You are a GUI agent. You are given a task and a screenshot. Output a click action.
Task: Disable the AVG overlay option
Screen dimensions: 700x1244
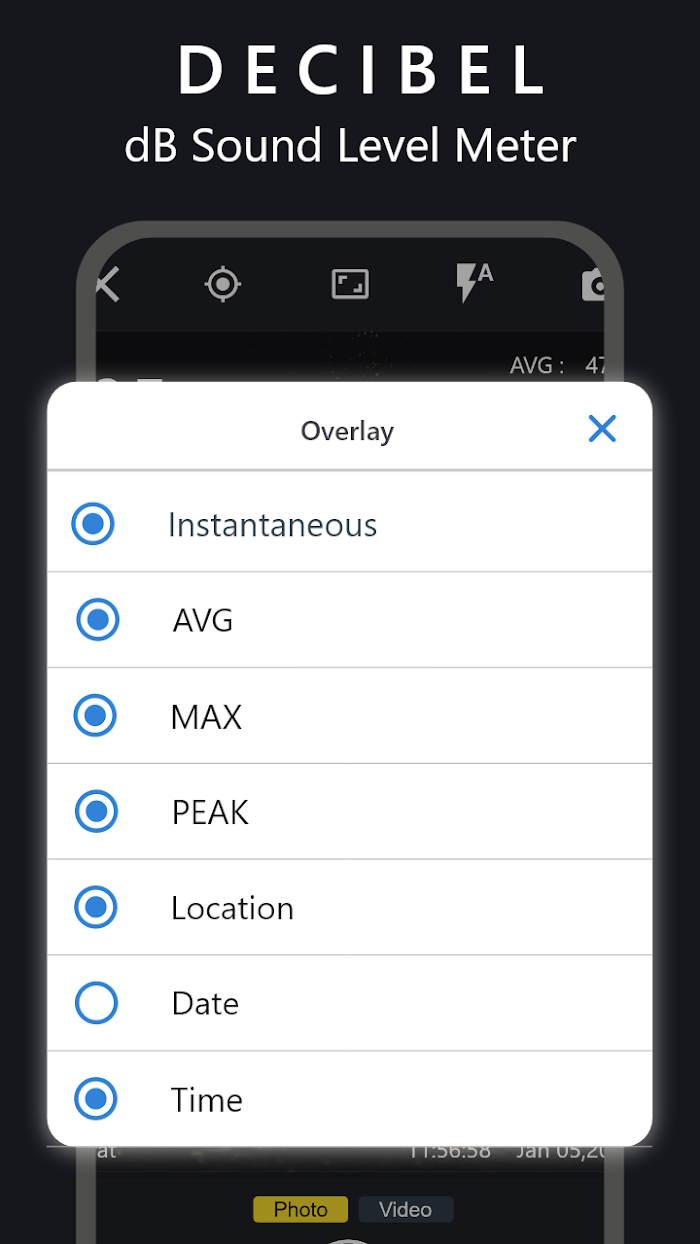pyautogui.click(x=98, y=620)
